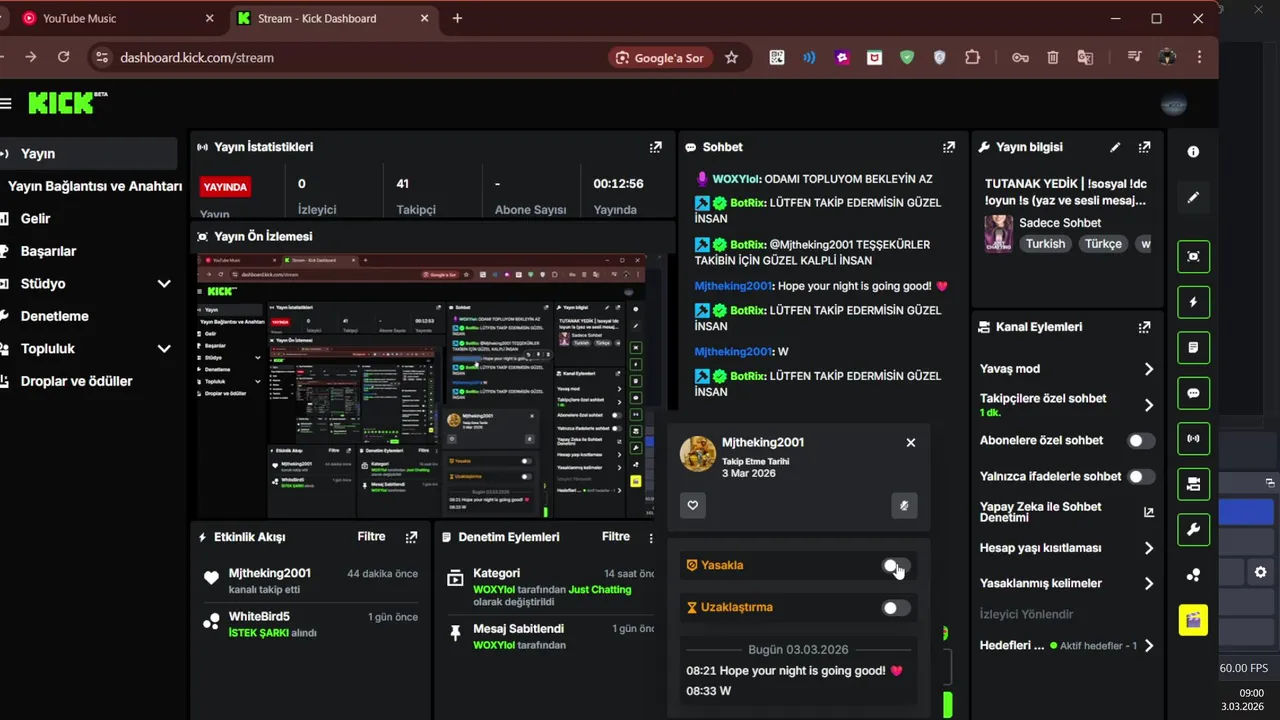Open the hamburger menu beside Kick logo
This screenshot has width=1280, height=720.
(5, 103)
